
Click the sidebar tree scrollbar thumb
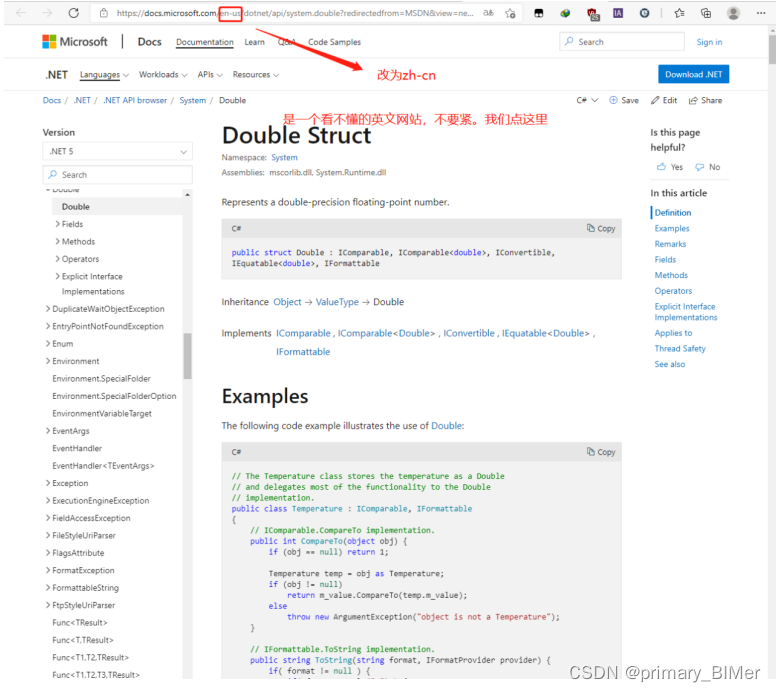pyautogui.click(x=187, y=355)
